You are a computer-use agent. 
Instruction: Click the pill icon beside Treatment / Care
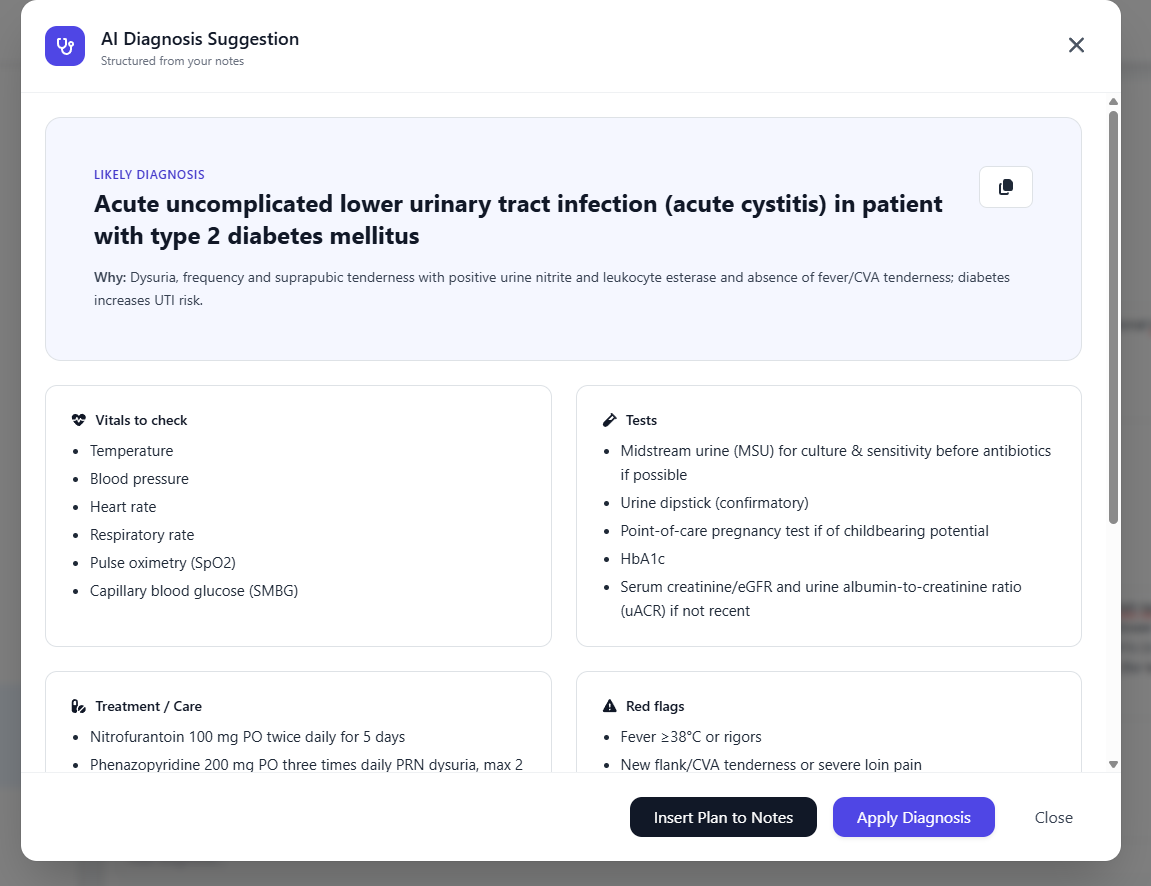click(x=78, y=705)
